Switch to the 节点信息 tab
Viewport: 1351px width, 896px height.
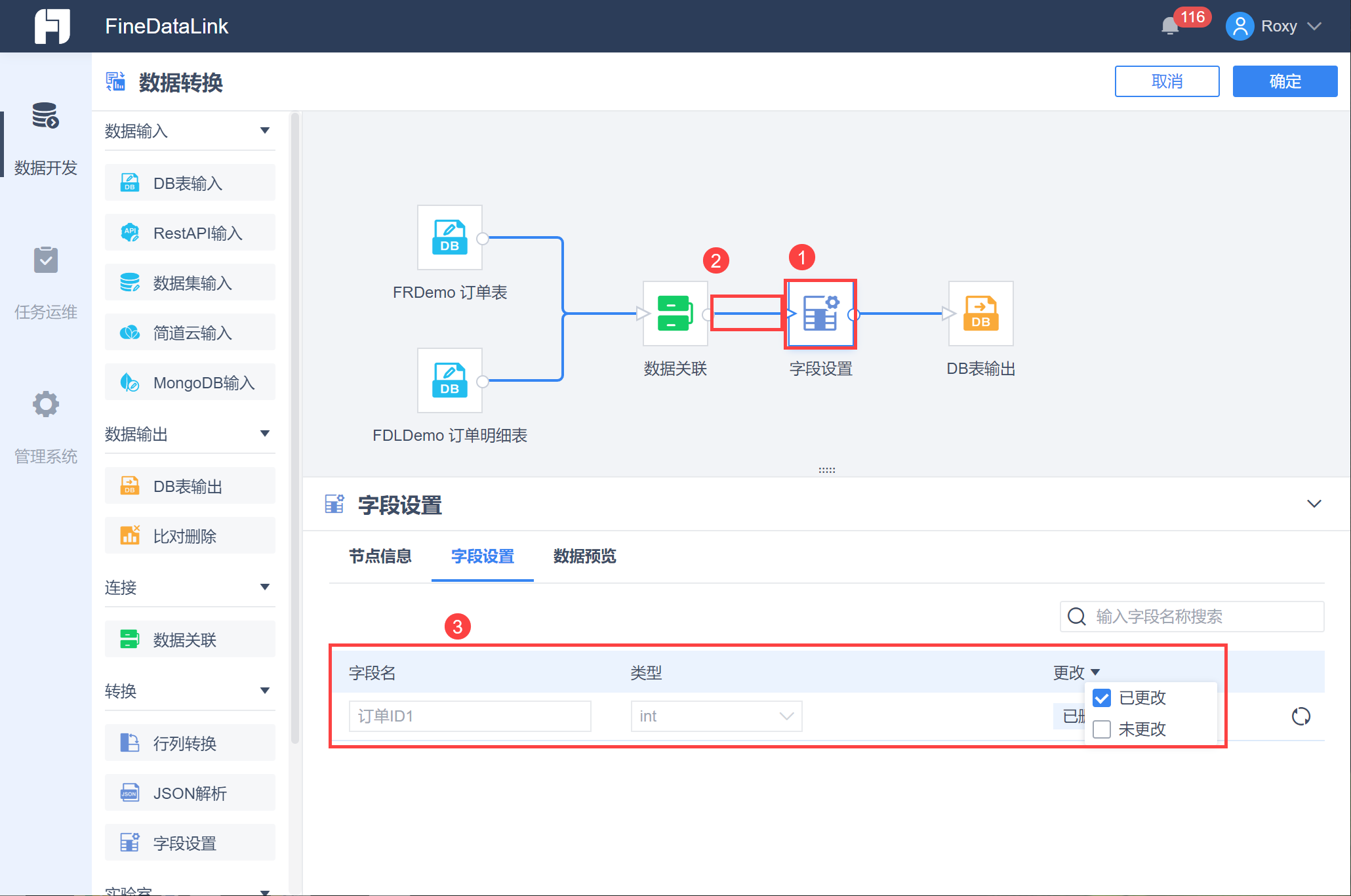(x=380, y=556)
